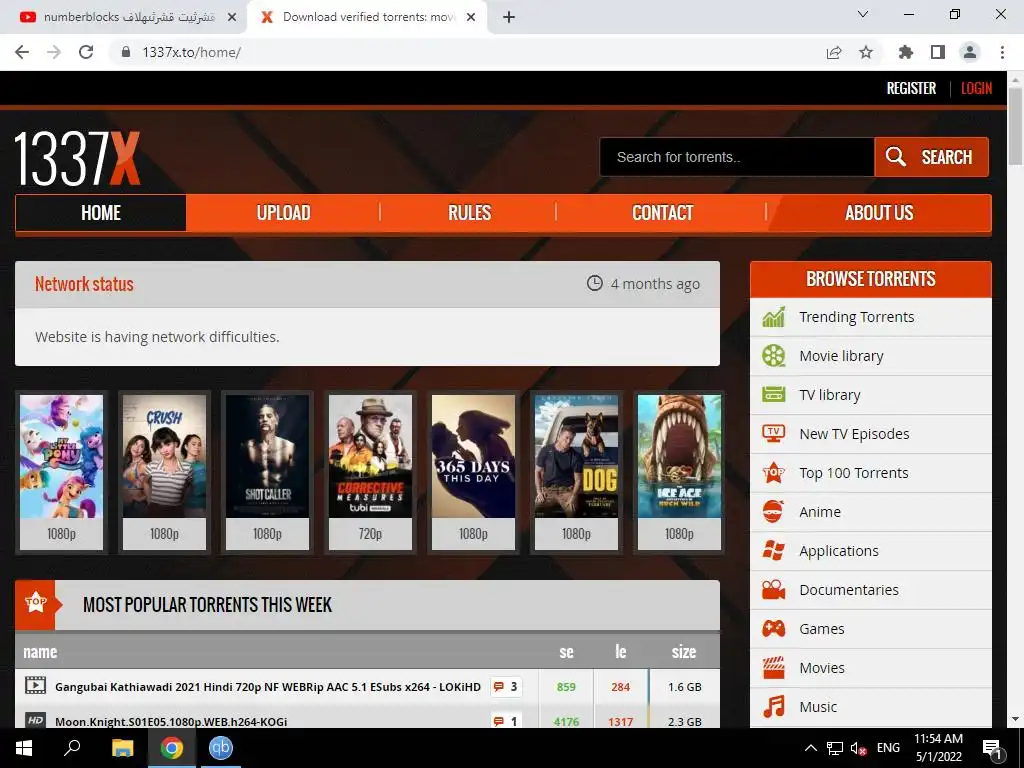Click the ENG language indicator
This screenshot has height=768, width=1024.
tap(888, 748)
